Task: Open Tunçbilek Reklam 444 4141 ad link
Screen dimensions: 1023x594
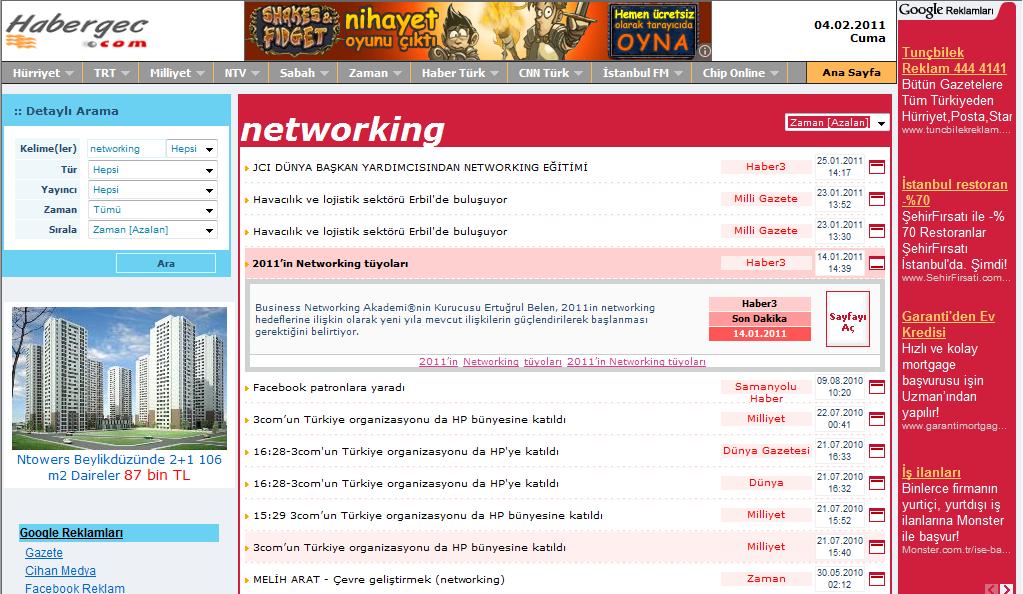Action: pos(954,60)
